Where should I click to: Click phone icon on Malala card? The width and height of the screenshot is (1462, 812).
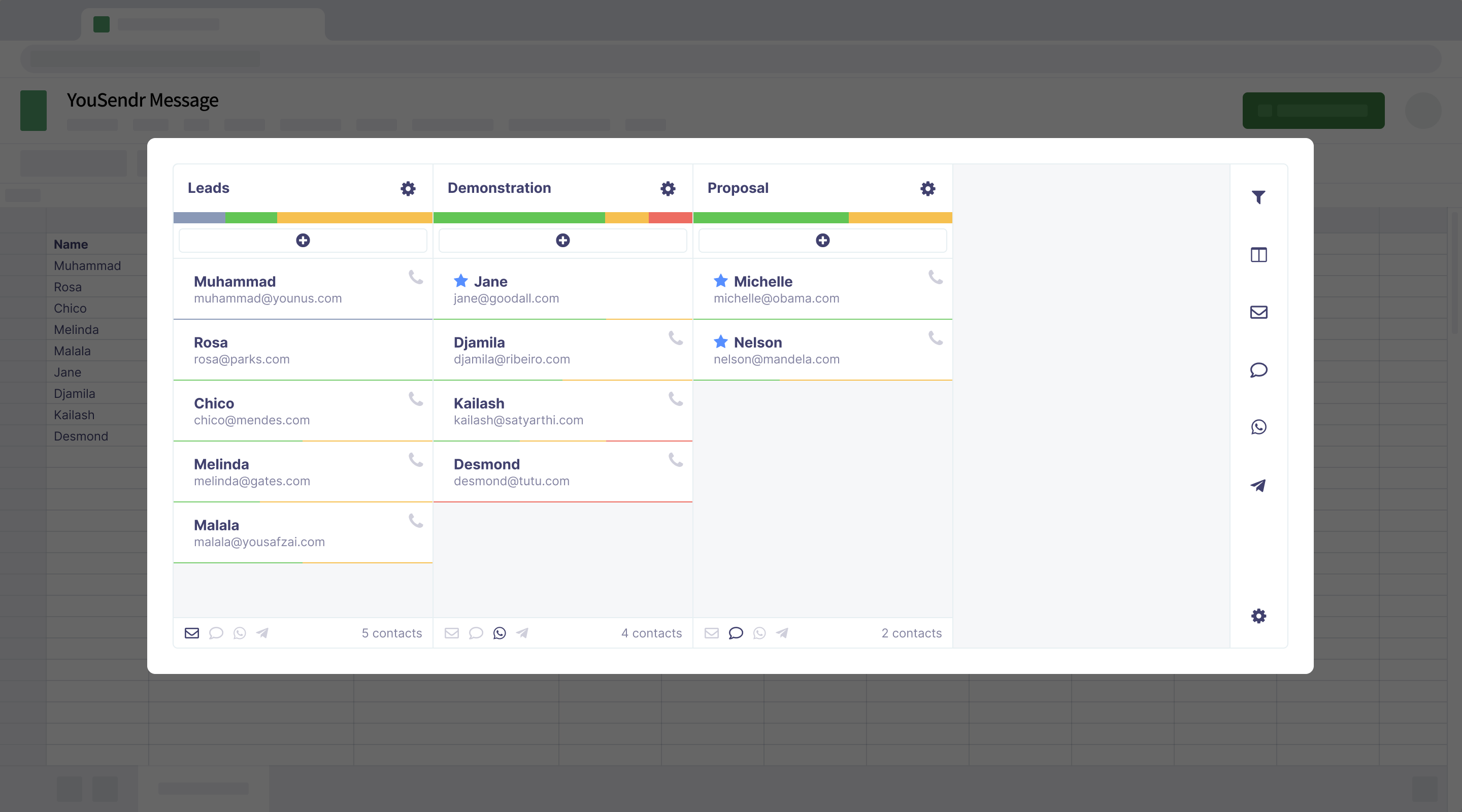click(x=416, y=520)
